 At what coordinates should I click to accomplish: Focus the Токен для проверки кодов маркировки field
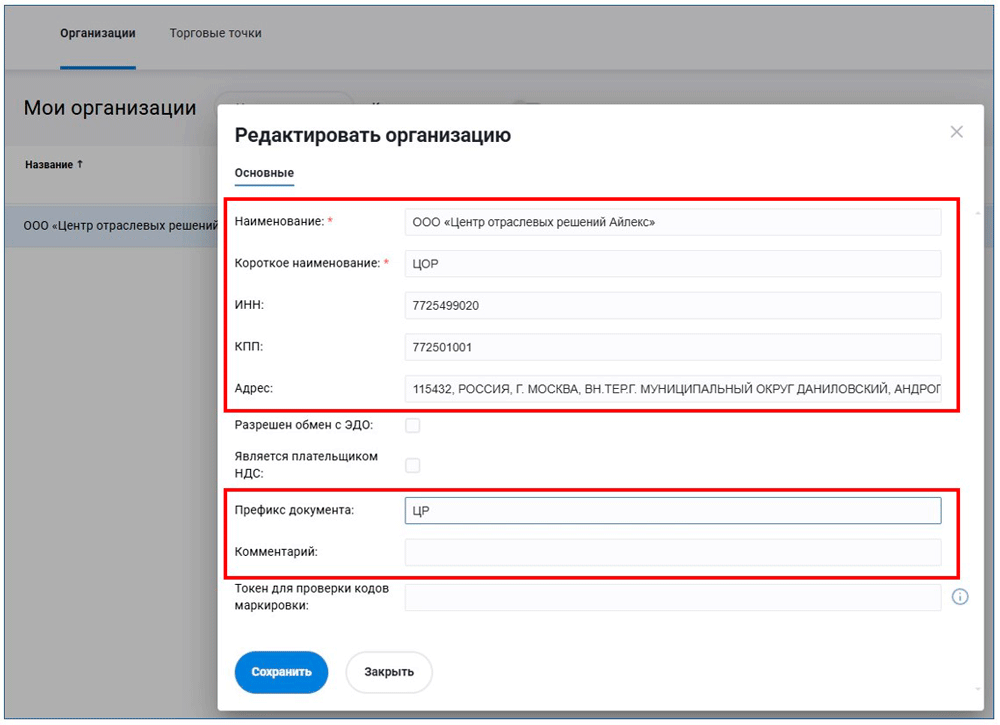[672, 597]
